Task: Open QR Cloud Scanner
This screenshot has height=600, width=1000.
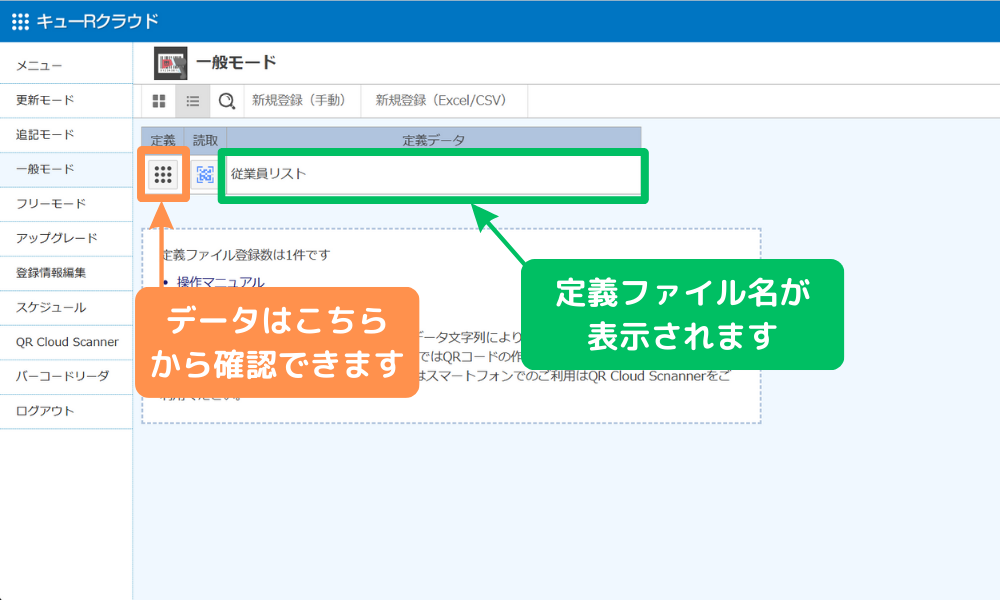Action: coord(66,342)
